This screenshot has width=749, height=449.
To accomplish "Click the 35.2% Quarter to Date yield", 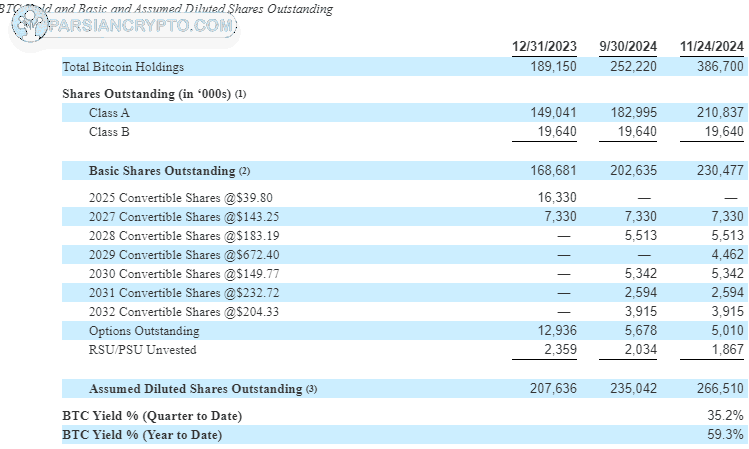I will [726, 416].
